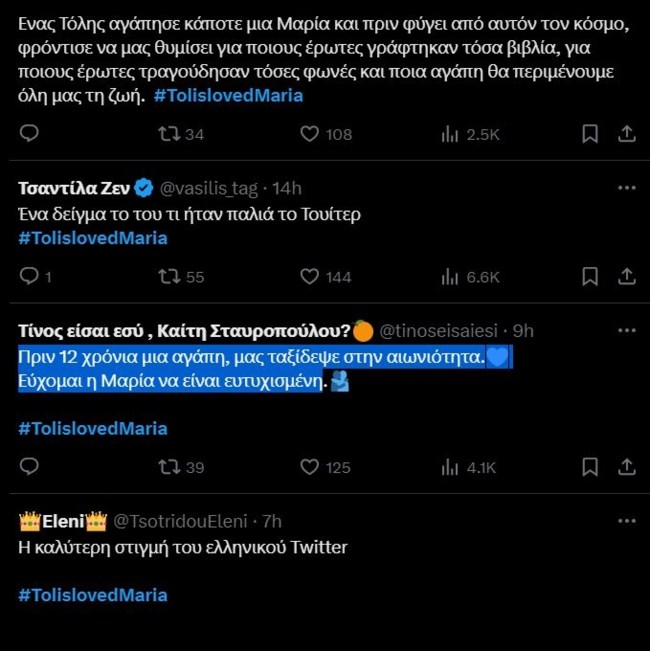Bookmark the tinoseisaiesi tweet
The width and height of the screenshot is (650, 651).
point(590,466)
